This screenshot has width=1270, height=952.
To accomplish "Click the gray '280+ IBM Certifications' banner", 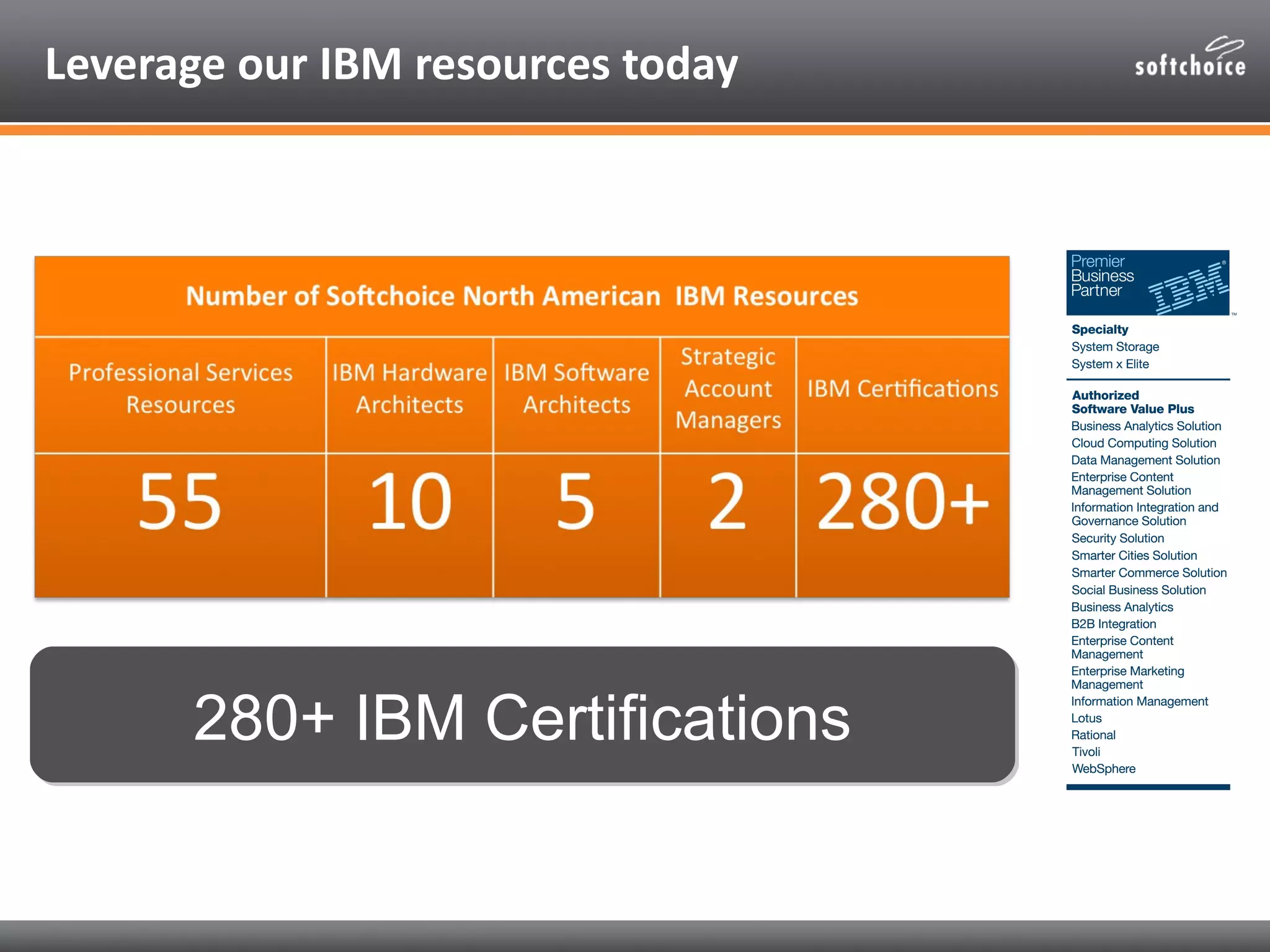I will 522,715.
